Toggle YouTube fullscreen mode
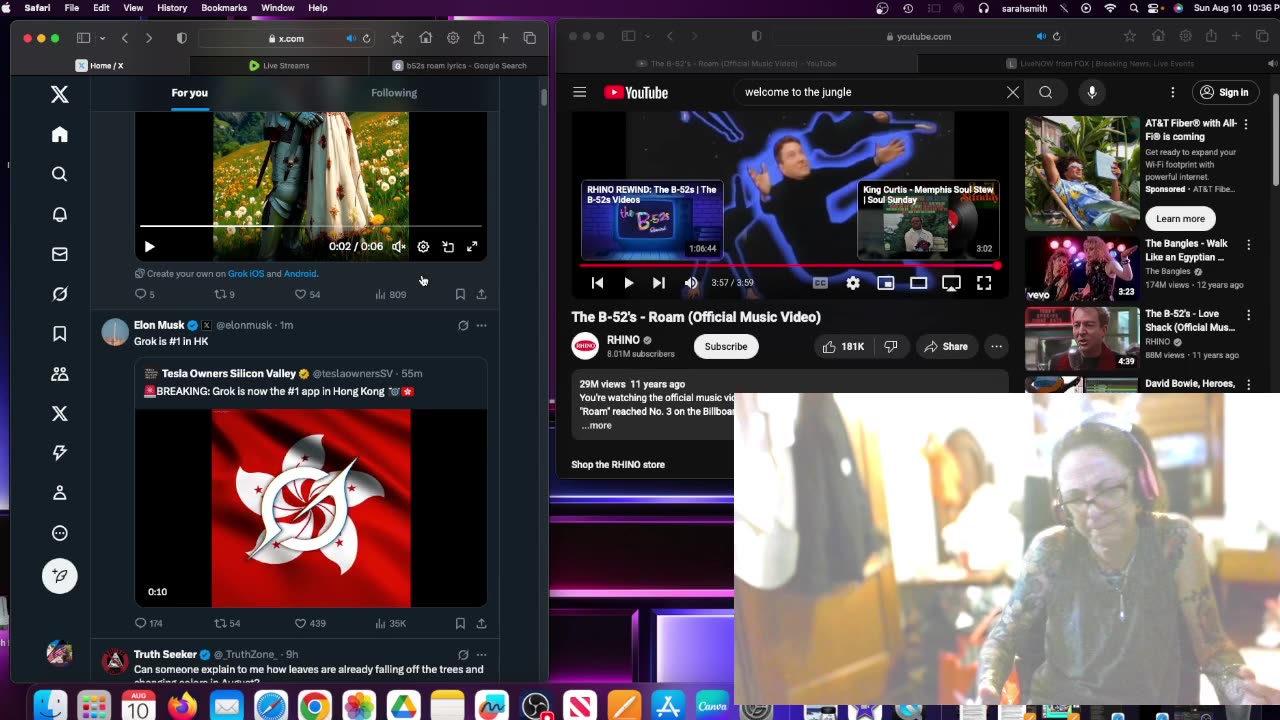 [x=984, y=283]
